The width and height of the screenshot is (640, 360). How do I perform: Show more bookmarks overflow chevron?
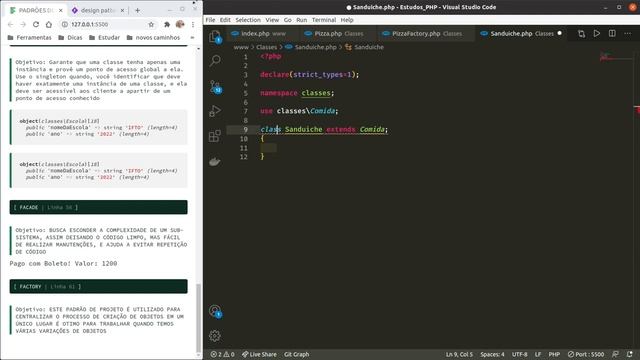click(192, 38)
